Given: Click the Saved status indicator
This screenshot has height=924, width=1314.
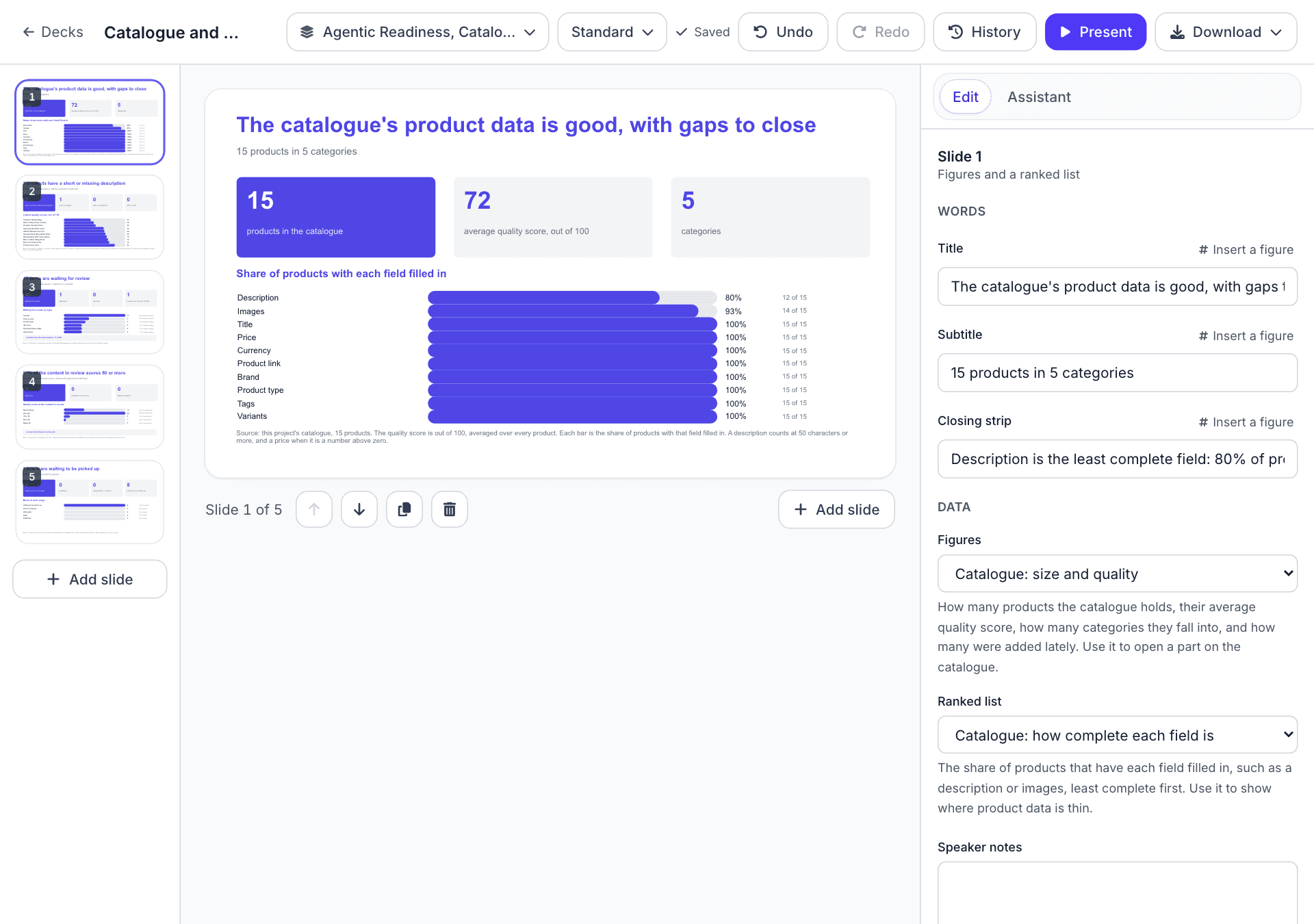Looking at the screenshot, I should click(x=702, y=32).
